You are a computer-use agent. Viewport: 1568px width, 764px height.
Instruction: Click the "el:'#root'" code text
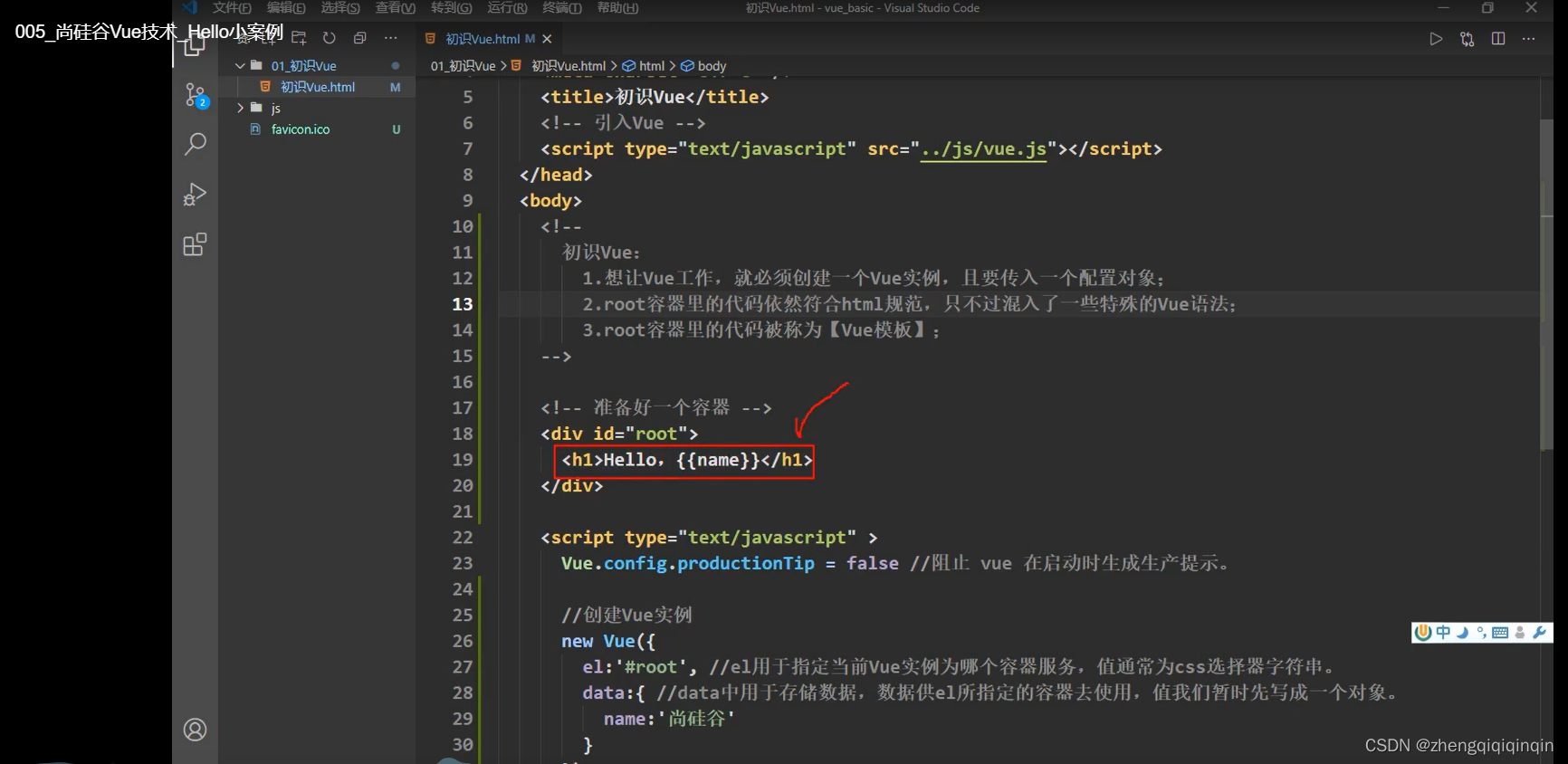(634, 667)
